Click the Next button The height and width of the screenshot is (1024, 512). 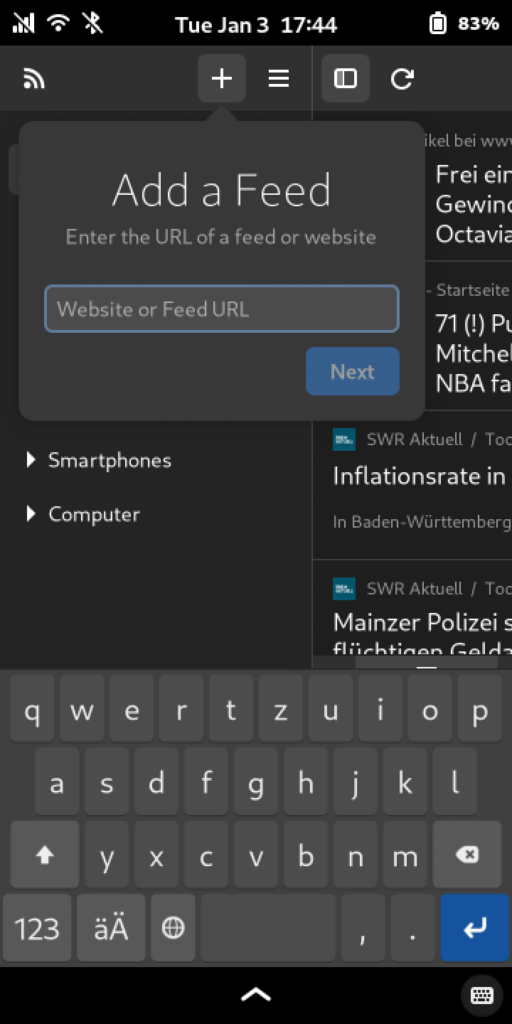pos(353,372)
